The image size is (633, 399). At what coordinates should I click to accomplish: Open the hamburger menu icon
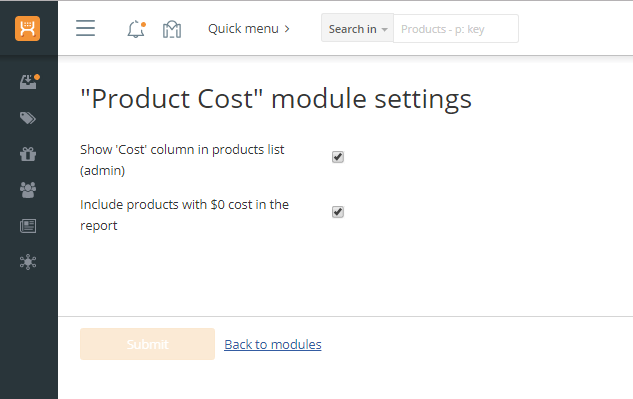pyautogui.click(x=85, y=28)
